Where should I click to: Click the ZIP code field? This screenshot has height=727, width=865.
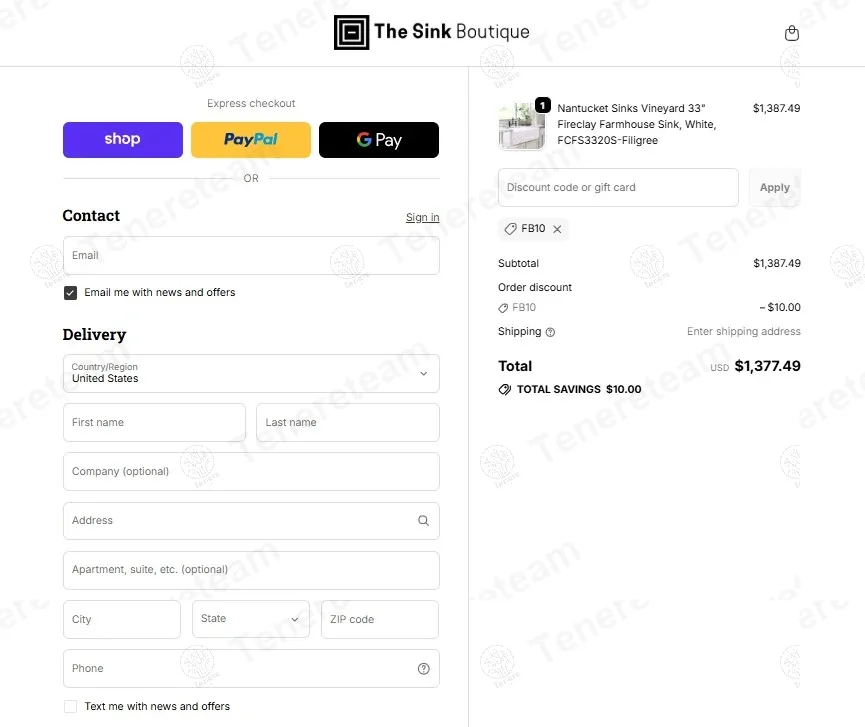380,619
